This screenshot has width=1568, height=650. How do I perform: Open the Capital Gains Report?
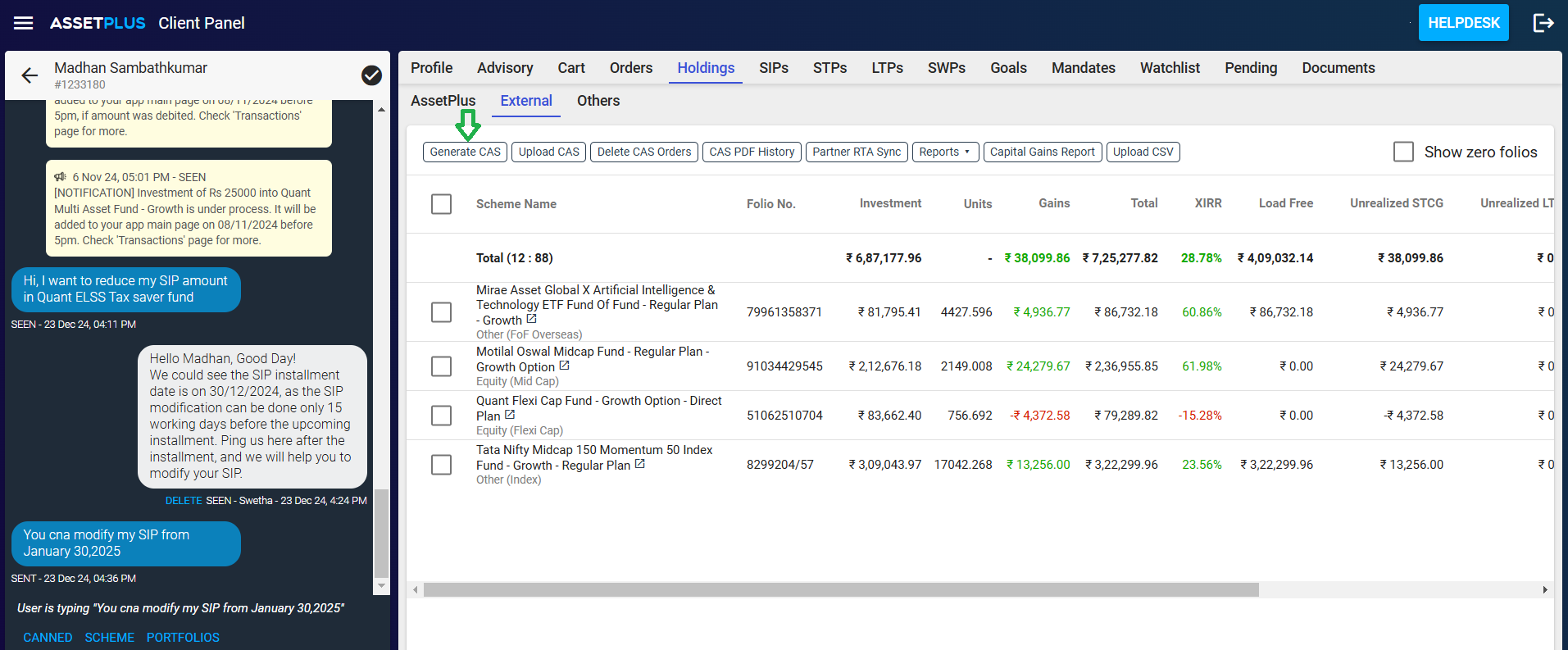point(1042,152)
